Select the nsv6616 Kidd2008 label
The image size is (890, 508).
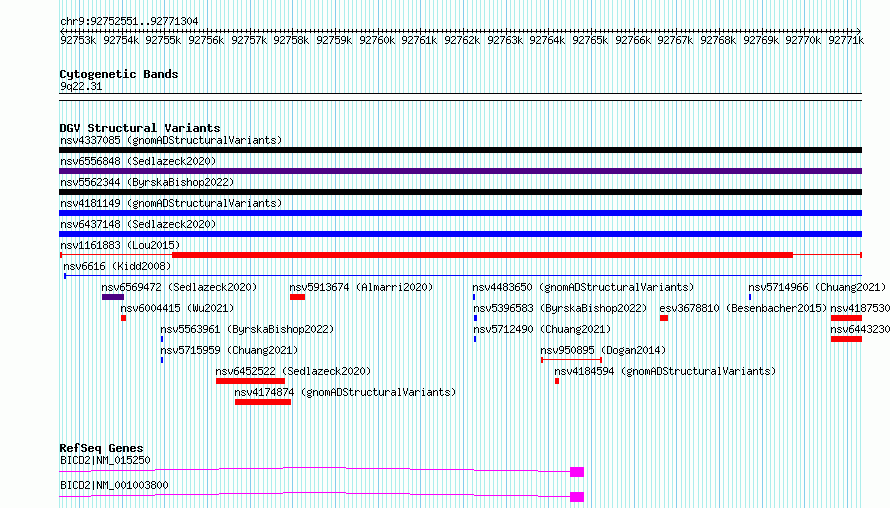117,266
